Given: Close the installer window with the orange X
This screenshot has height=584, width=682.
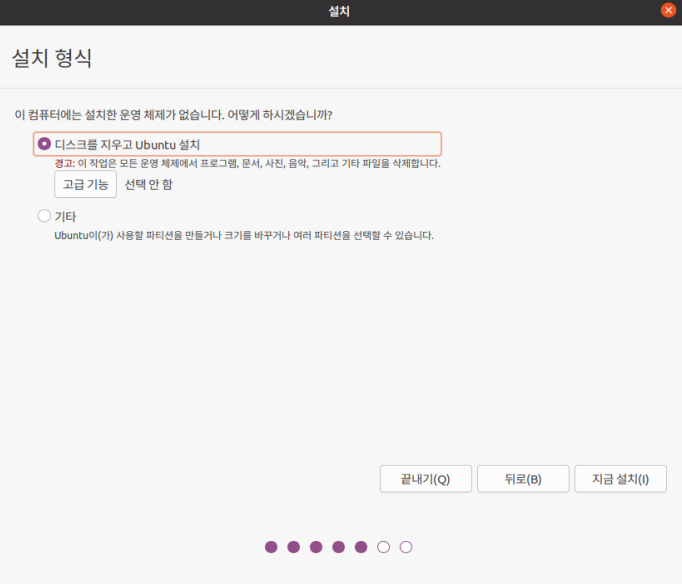Looking at the screenshot, I should pyautogui.click(x=668, y=10).
